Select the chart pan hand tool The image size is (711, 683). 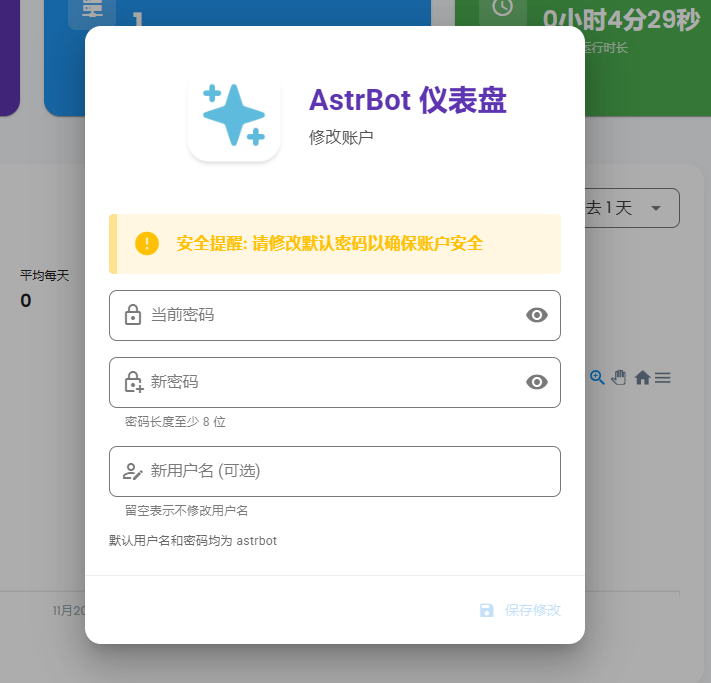(x=619, y=377)
